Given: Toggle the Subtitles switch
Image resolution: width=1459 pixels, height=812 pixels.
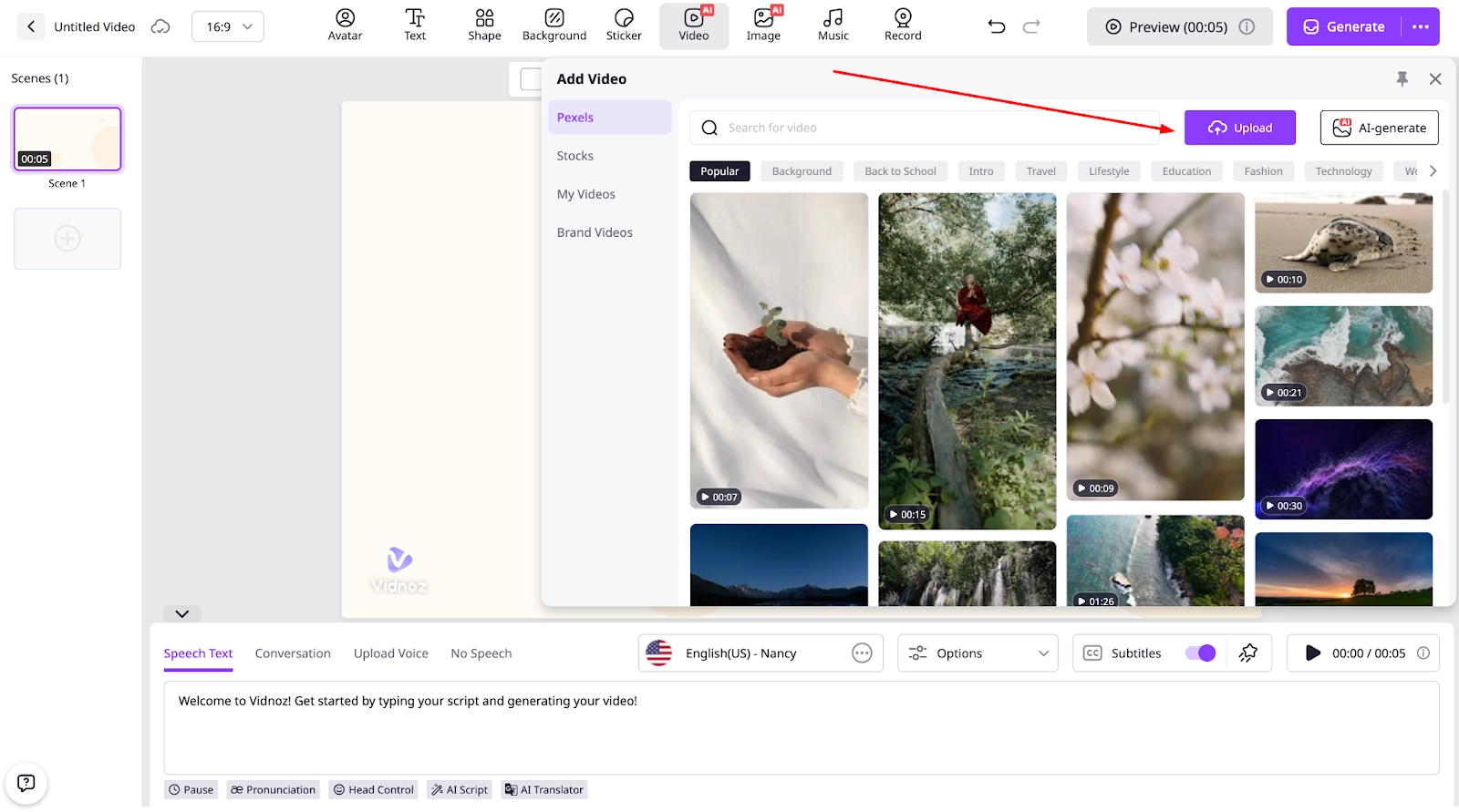Looking at the screenshot, I should click(1200, 653).
